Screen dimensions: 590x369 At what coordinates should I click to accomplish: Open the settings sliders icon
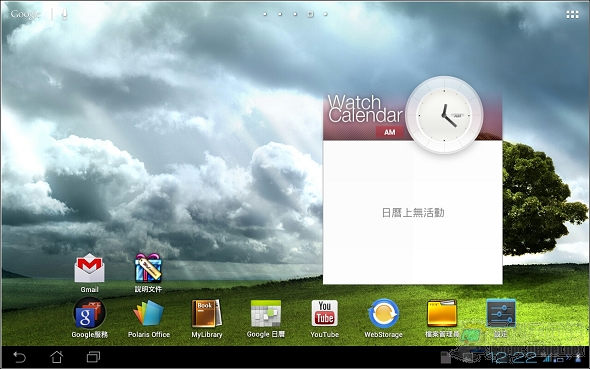[501, 313]
